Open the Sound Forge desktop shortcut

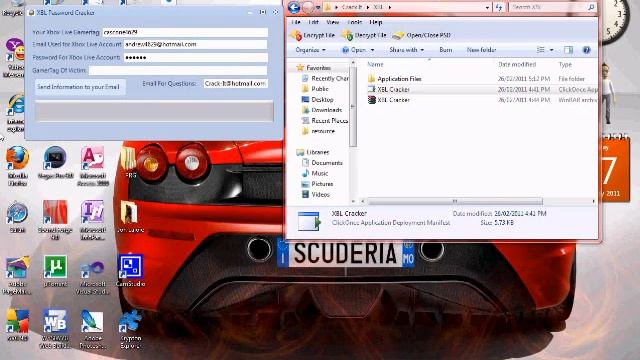[55, 220]
